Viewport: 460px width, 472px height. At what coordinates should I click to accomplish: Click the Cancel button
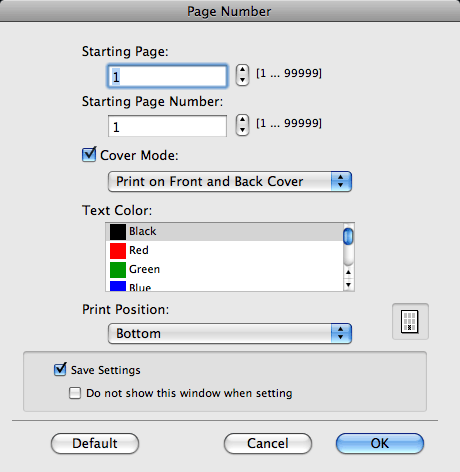[x=268, y=443]
